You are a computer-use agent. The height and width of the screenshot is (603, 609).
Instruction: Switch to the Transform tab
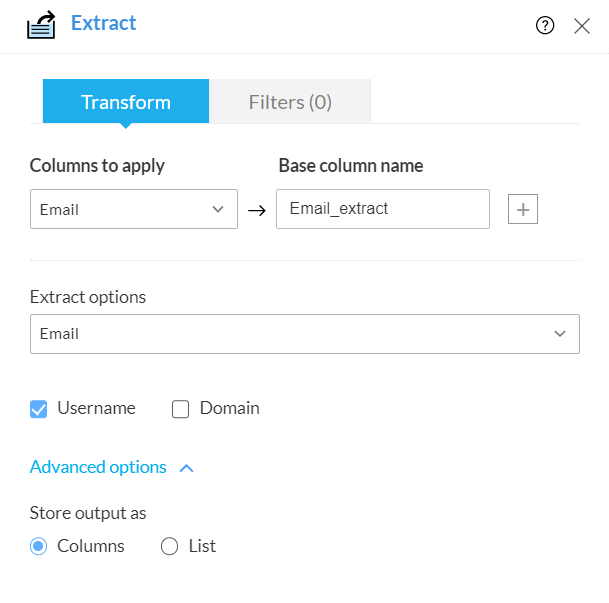tap(126, 102)
